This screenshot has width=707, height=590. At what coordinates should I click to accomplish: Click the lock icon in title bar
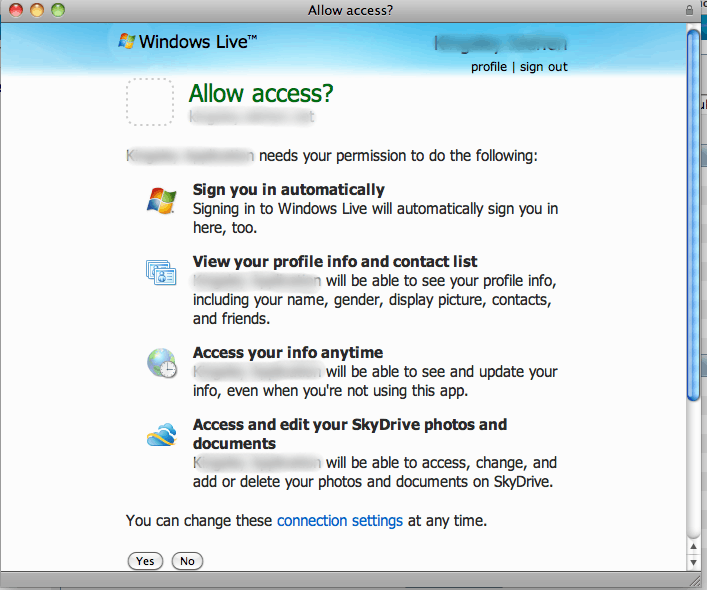(x=689, y=10)
